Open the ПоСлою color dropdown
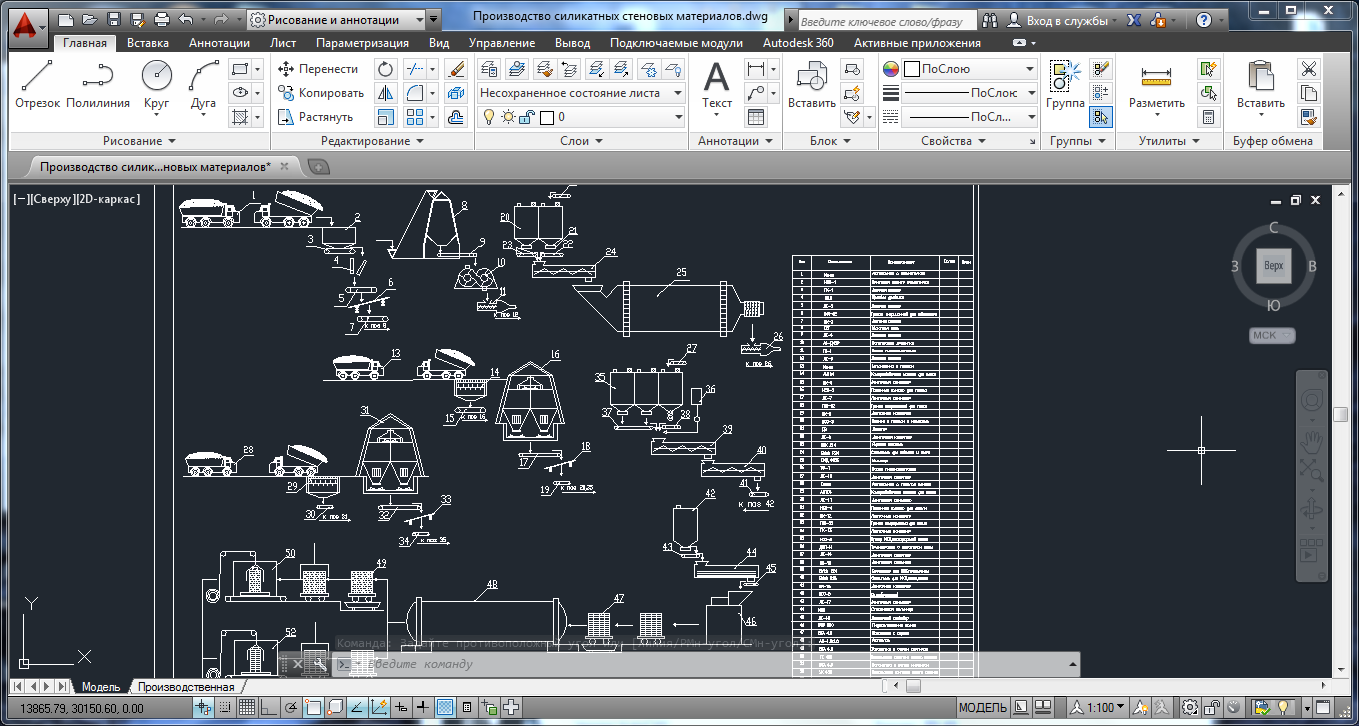Screen dimensions: 1359x726 coord(969,69)
